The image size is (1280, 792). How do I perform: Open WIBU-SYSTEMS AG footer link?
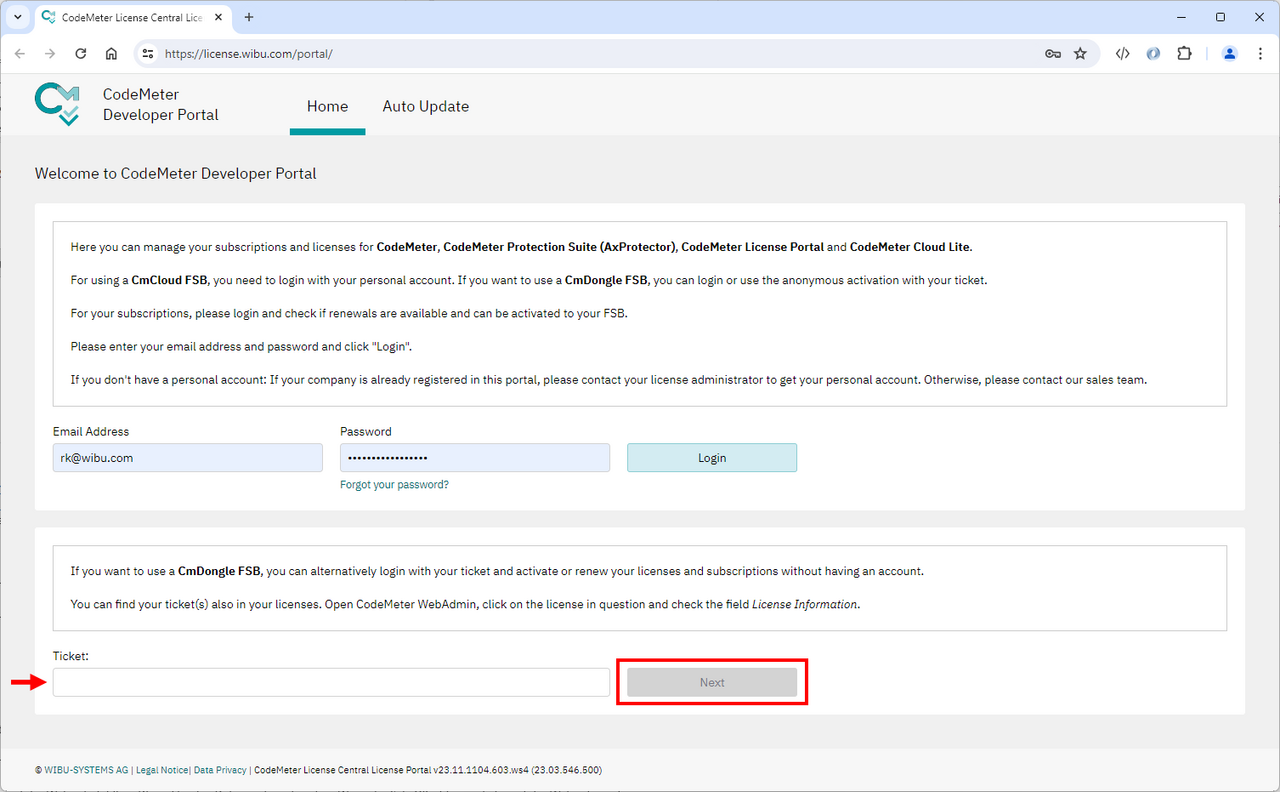point(86,770)
